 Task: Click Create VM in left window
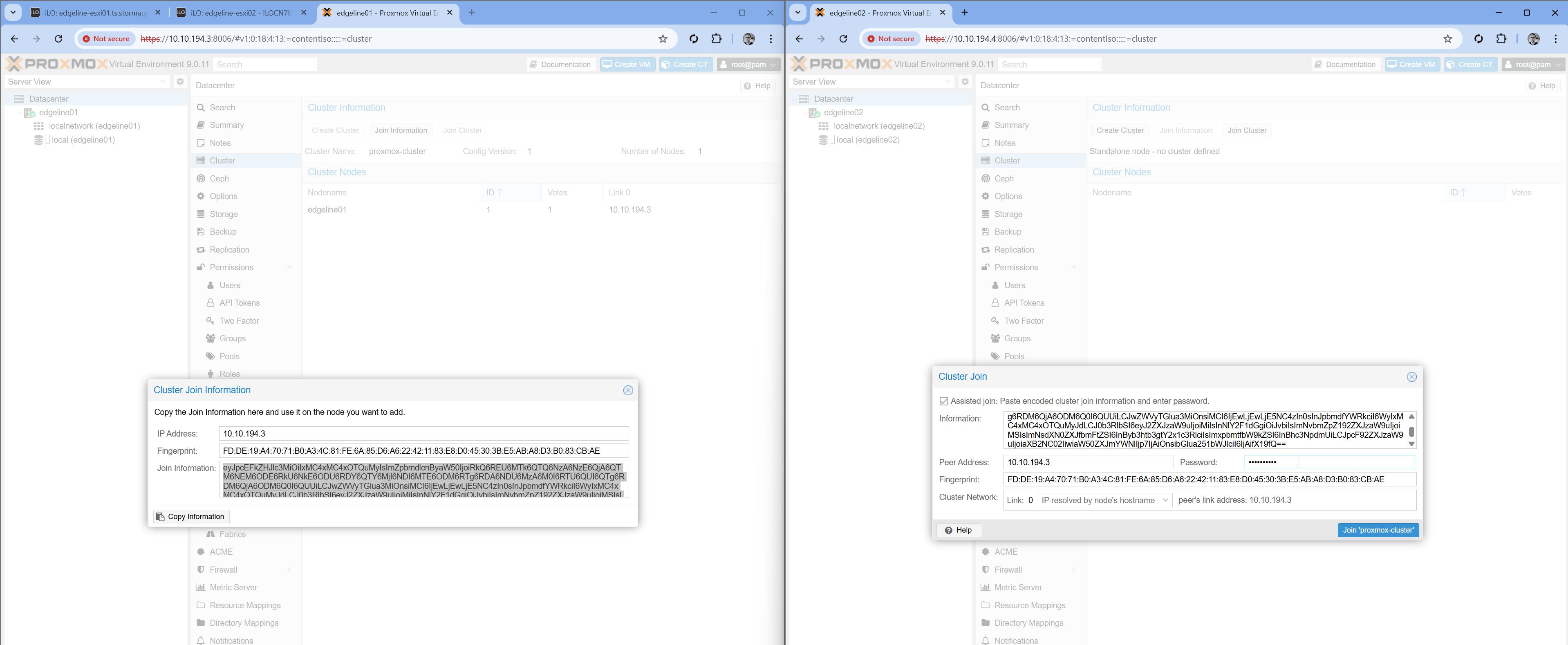click(x=627, y=65)
